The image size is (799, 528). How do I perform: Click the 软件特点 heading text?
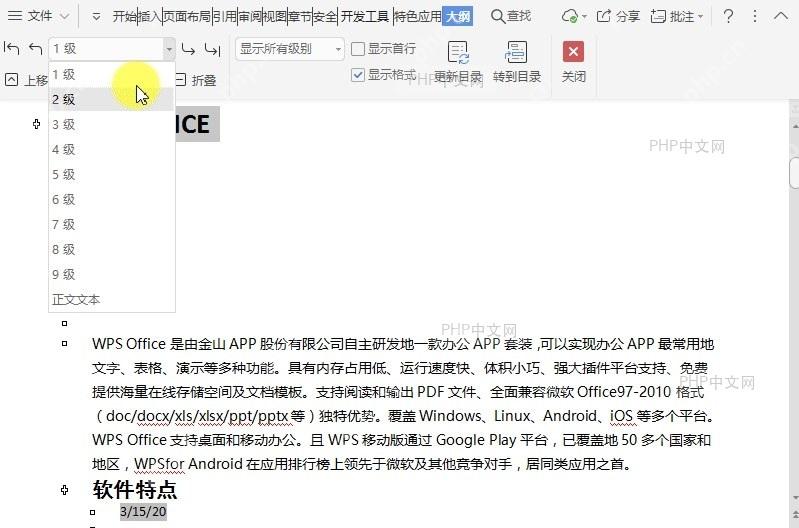(135, 490)
